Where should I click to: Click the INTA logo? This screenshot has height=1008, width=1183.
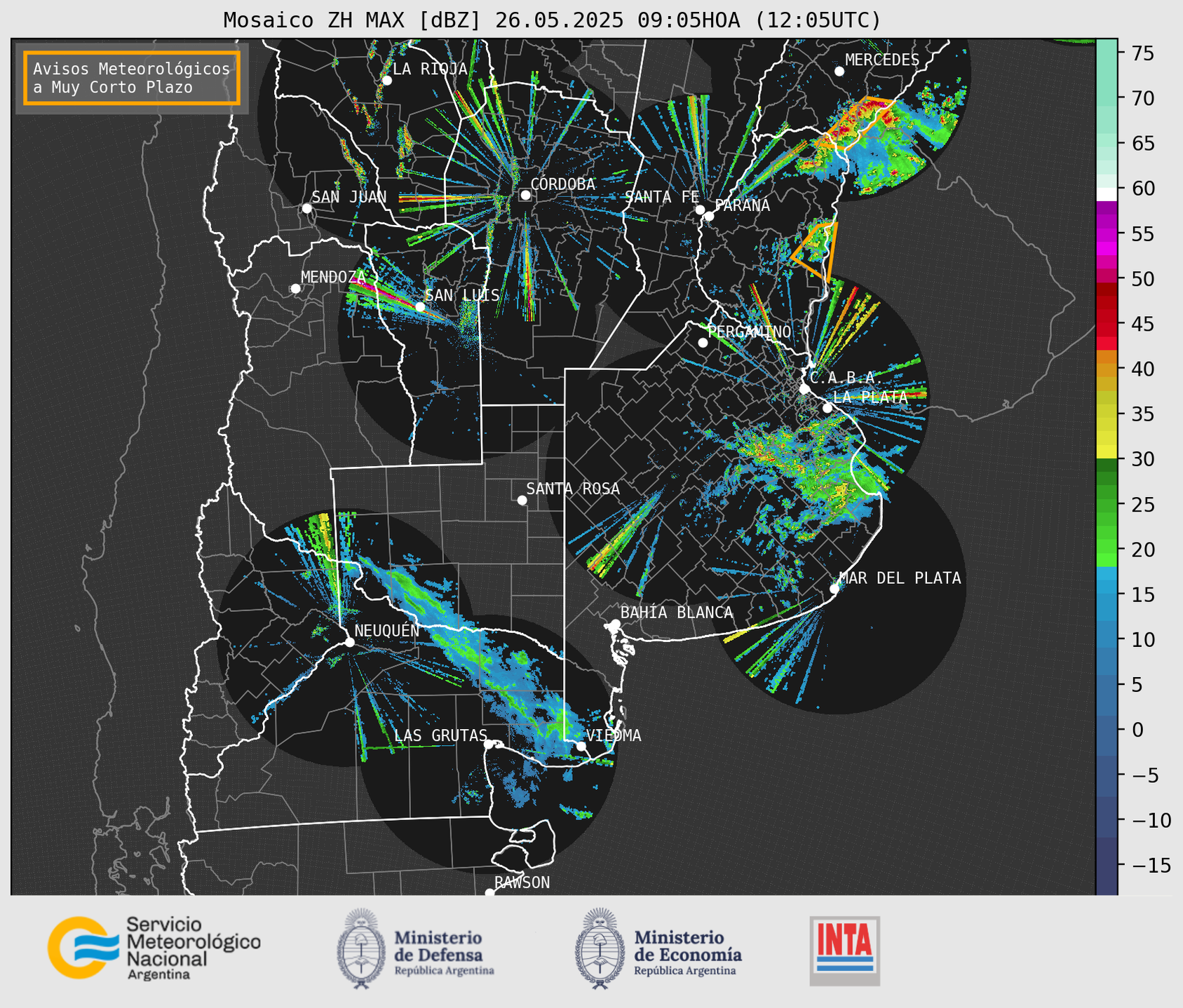click(x=844, y=951)
